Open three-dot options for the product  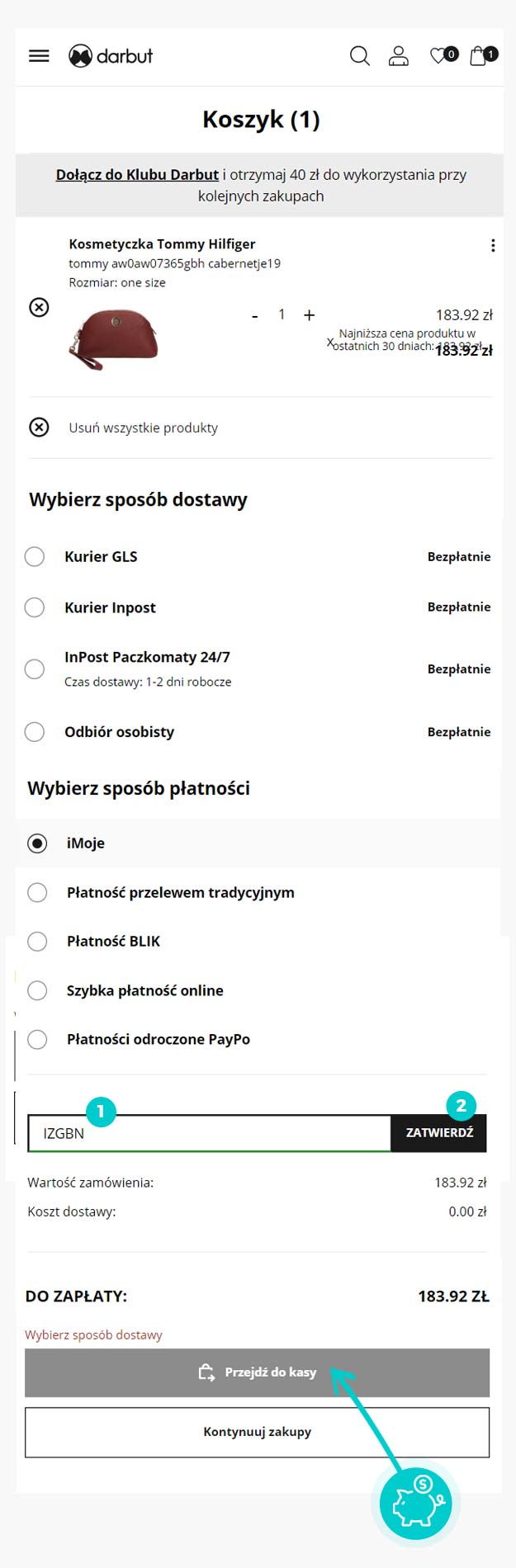493,245
